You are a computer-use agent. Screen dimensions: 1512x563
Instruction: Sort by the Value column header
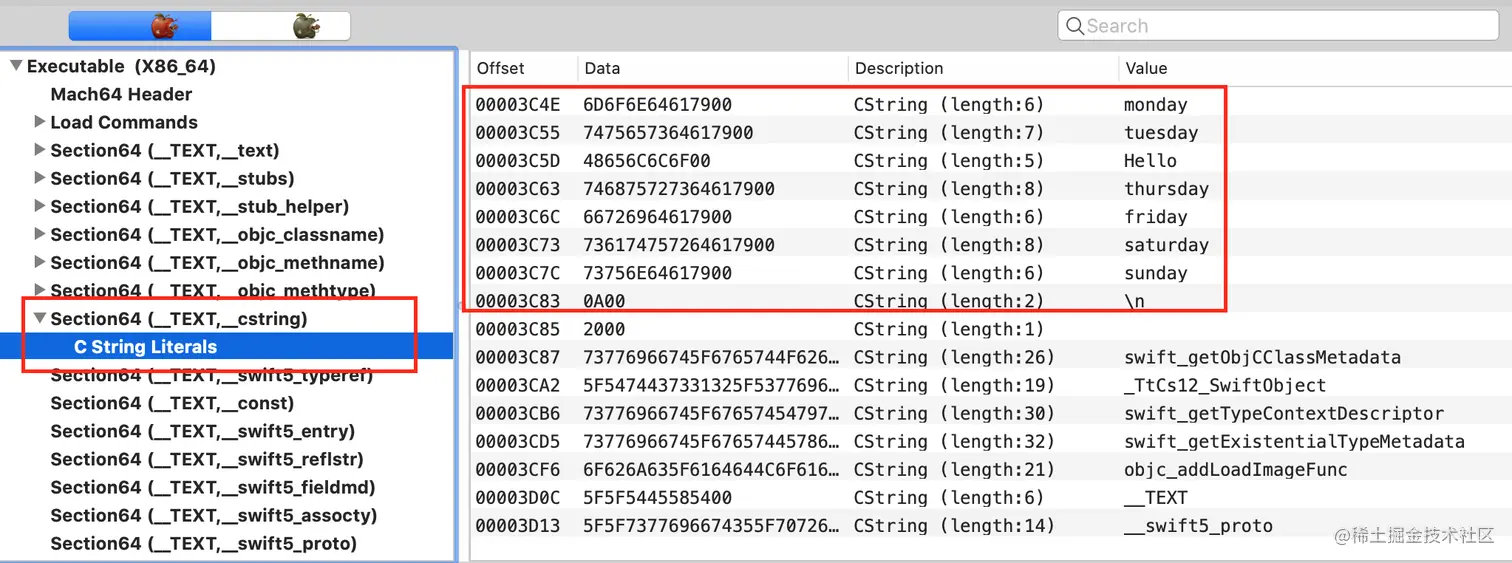tap(1146, 68)
